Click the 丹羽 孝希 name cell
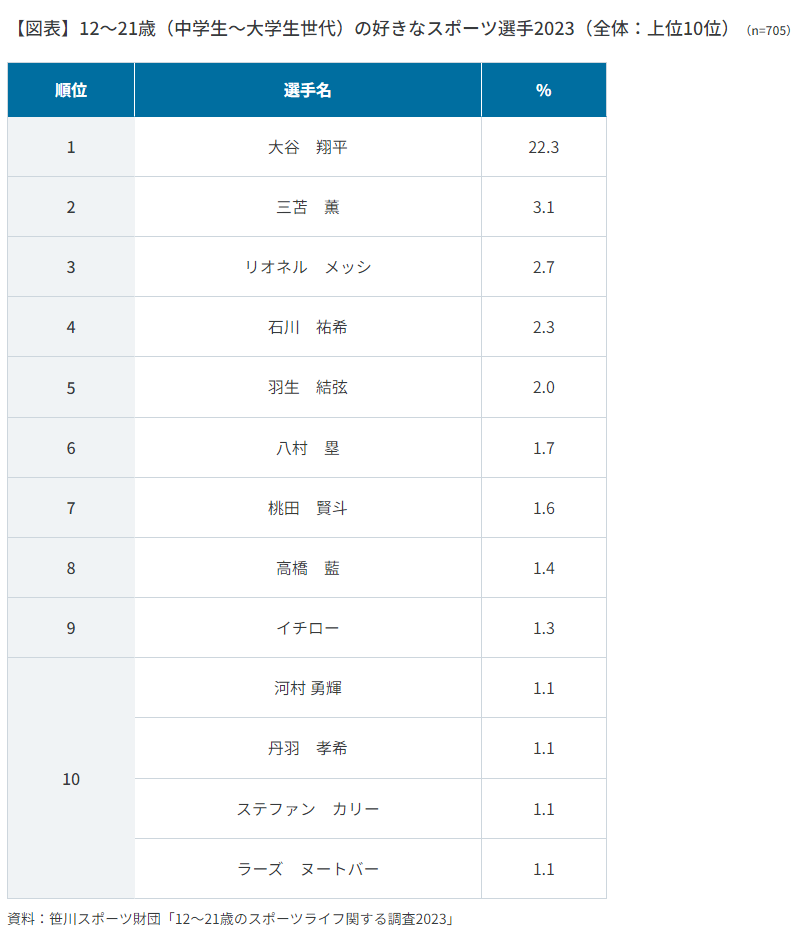Viewport: 803px width, 939px height. click(x=308, y=749)
